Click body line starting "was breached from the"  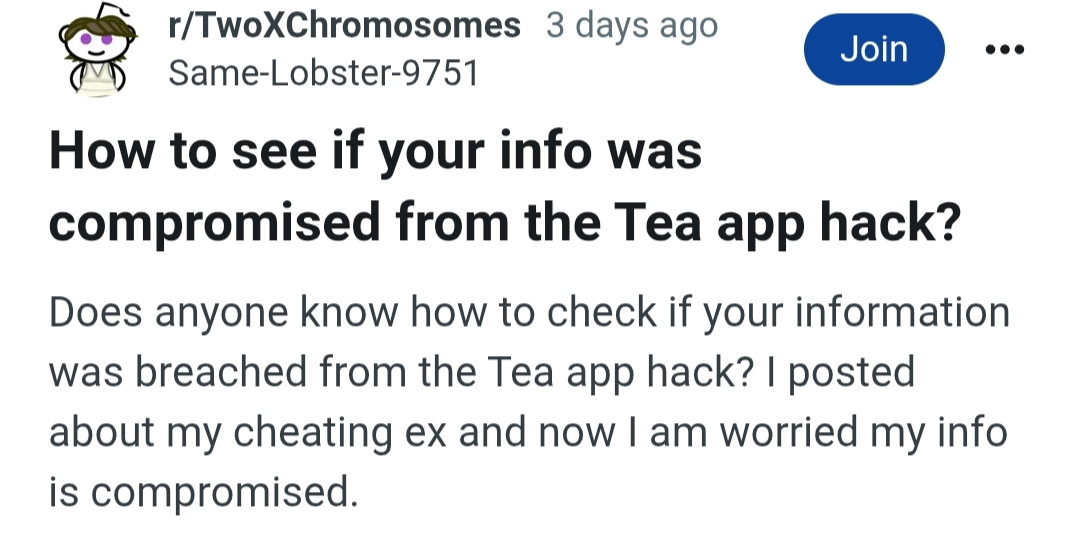tap(481, 373)
